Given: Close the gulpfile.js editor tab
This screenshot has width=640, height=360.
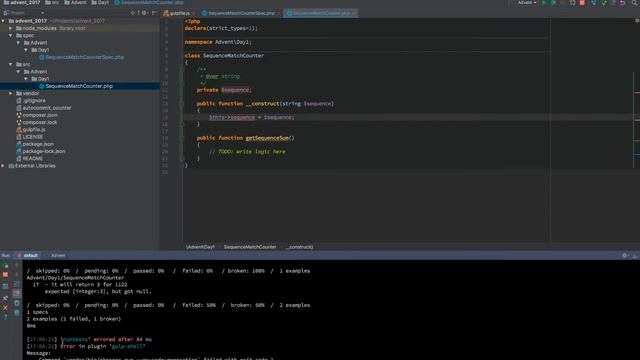Looking at the screenshot, I should [x=193, y=13].
